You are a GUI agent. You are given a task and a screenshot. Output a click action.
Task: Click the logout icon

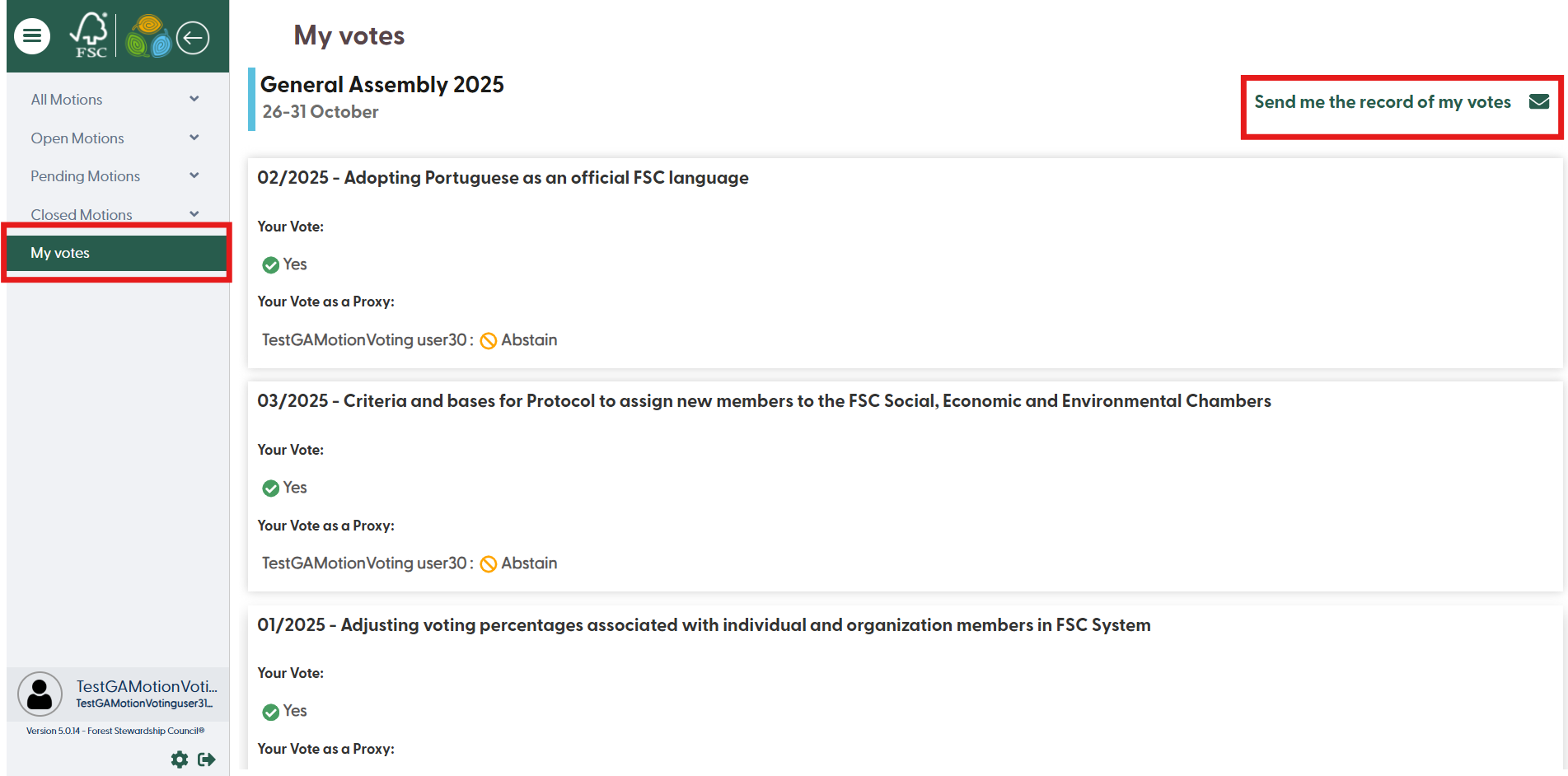pos(207,759)
